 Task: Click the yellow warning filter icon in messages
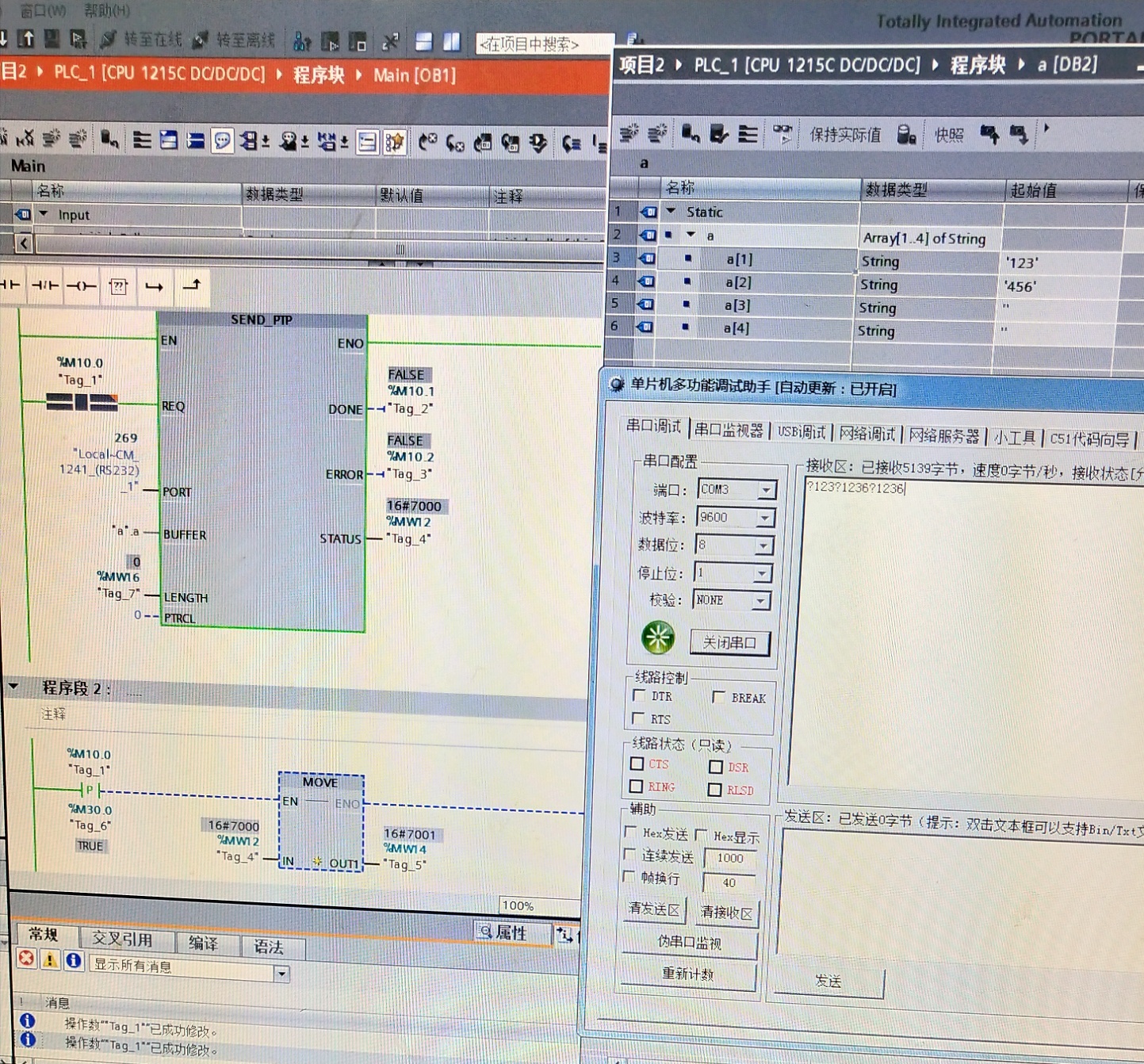coord(50,960)
